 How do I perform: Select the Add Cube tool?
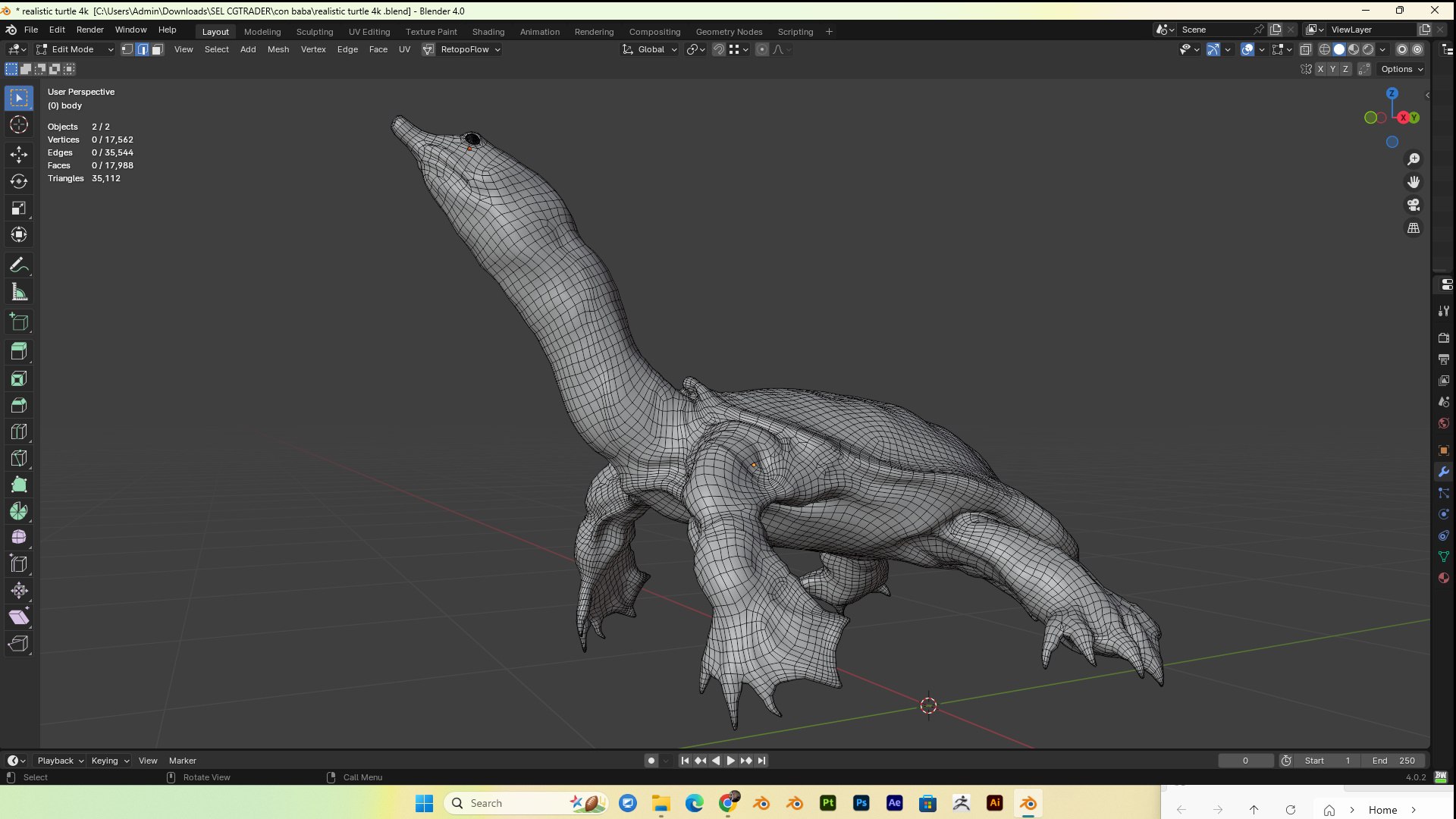coord(19,322)
